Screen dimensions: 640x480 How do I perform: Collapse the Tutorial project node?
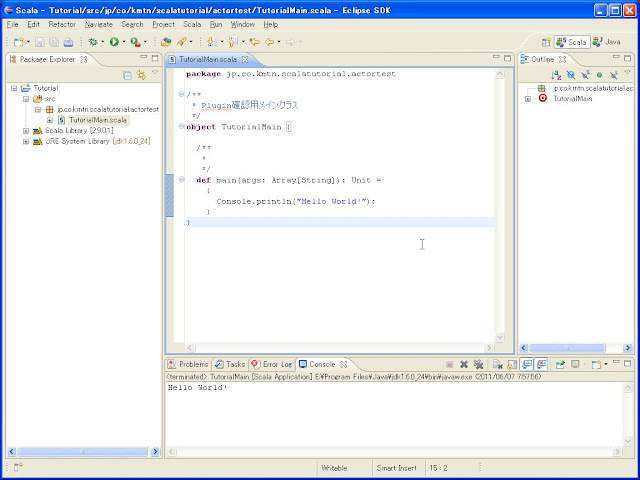pos(14,88)
